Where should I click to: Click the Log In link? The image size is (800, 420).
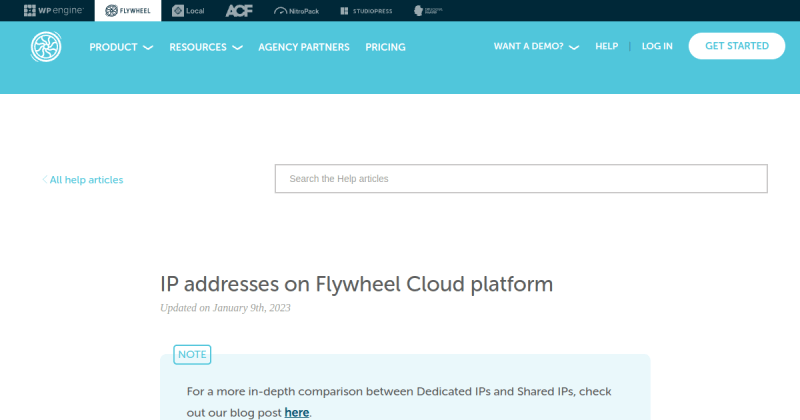pyautogui.click(x=657, y=46)
